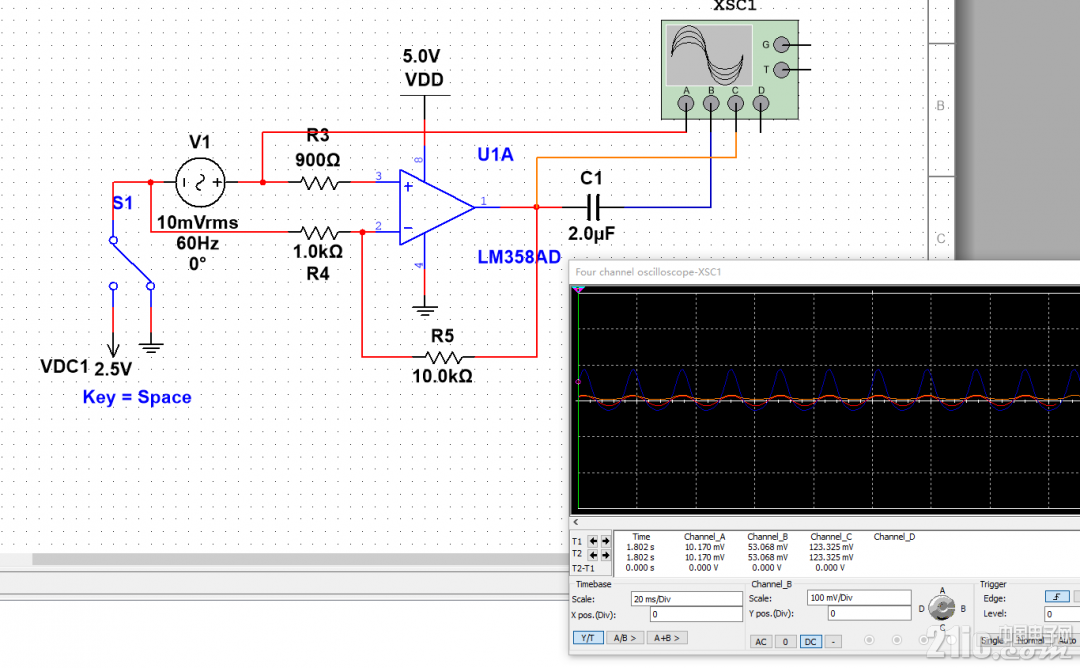Choose Single trigger mode
Screen dimensions: 1080x668
coord(992,640)
